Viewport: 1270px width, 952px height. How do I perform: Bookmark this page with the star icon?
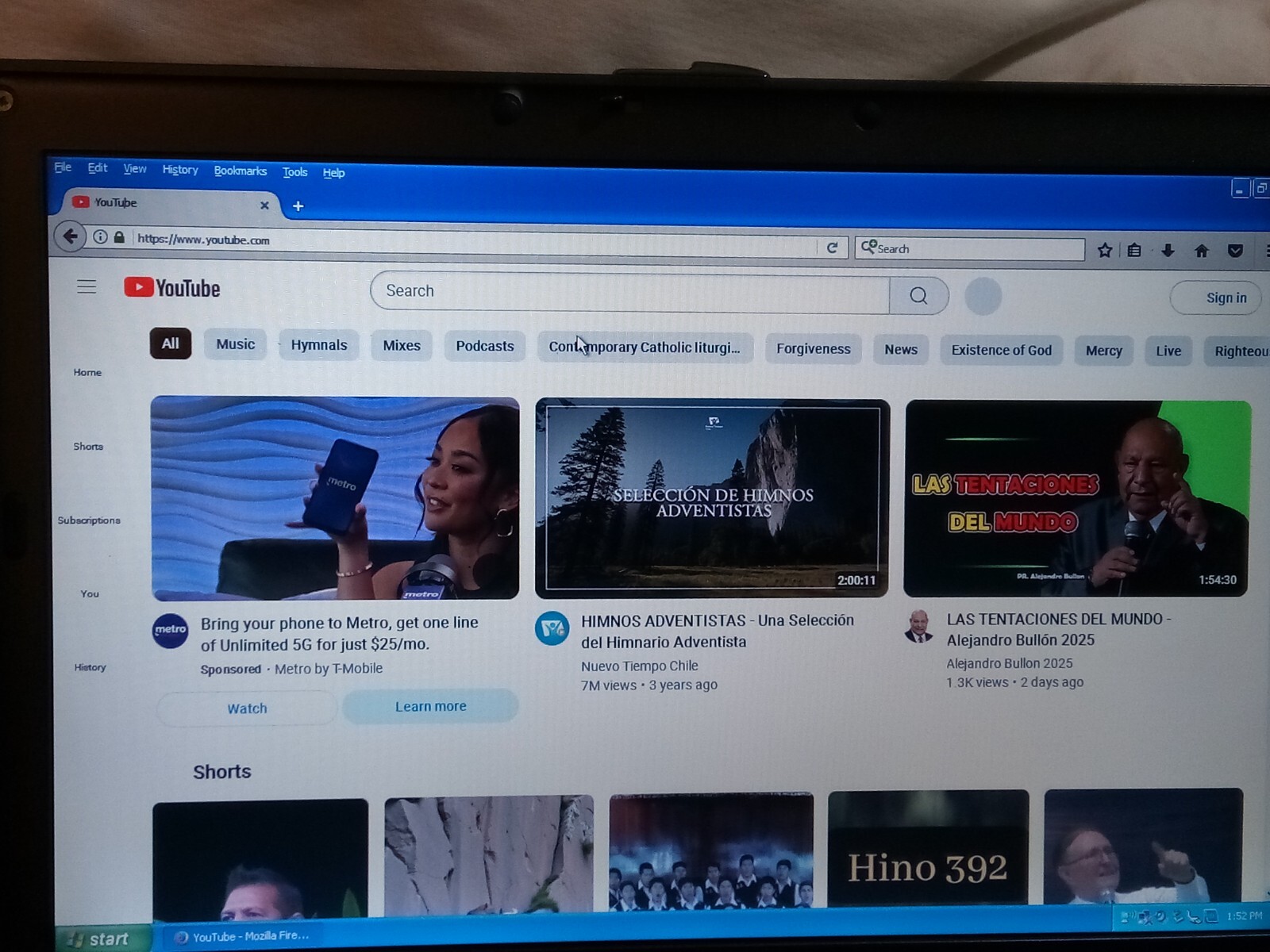pyautogui.click(x=1104, y=251)
